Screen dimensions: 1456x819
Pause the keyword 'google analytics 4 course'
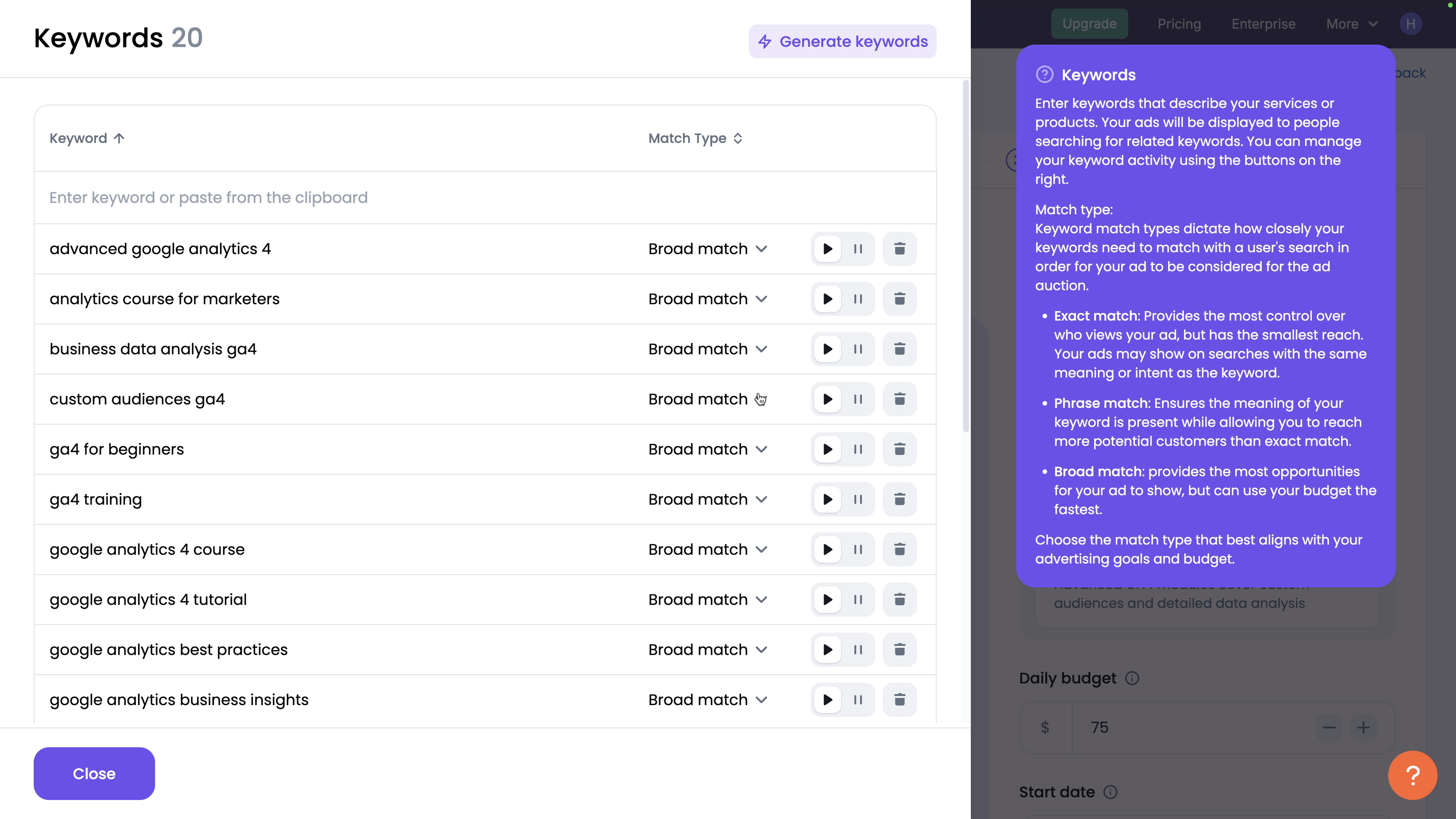[x=858, y=549]
